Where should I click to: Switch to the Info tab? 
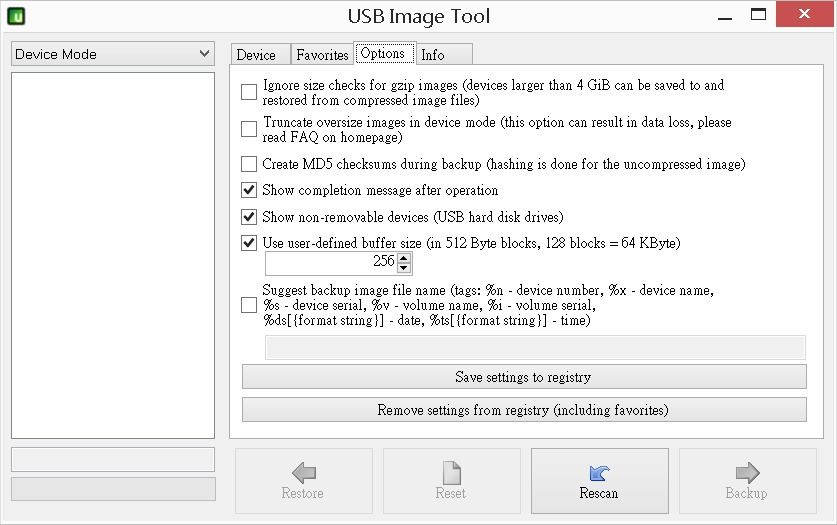[433, 55]
